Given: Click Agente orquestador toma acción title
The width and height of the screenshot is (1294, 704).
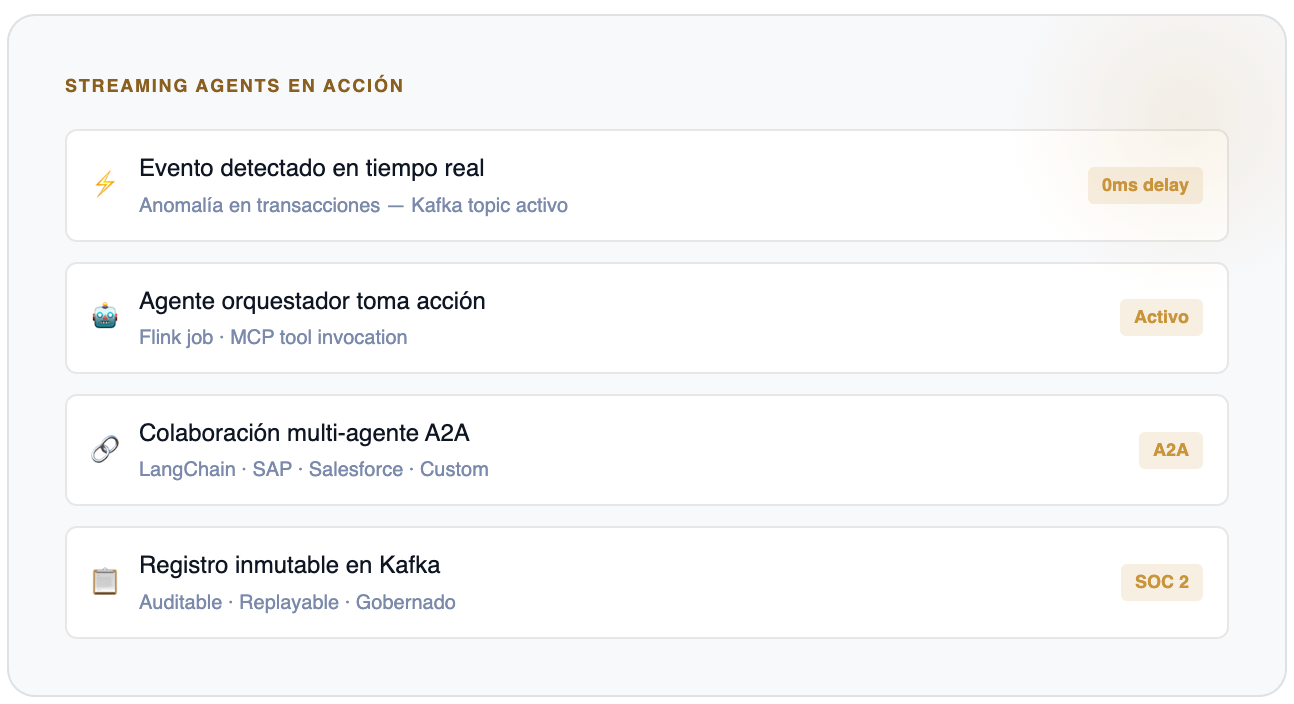Looking at the screenshot, I should (x=312, y=301).
